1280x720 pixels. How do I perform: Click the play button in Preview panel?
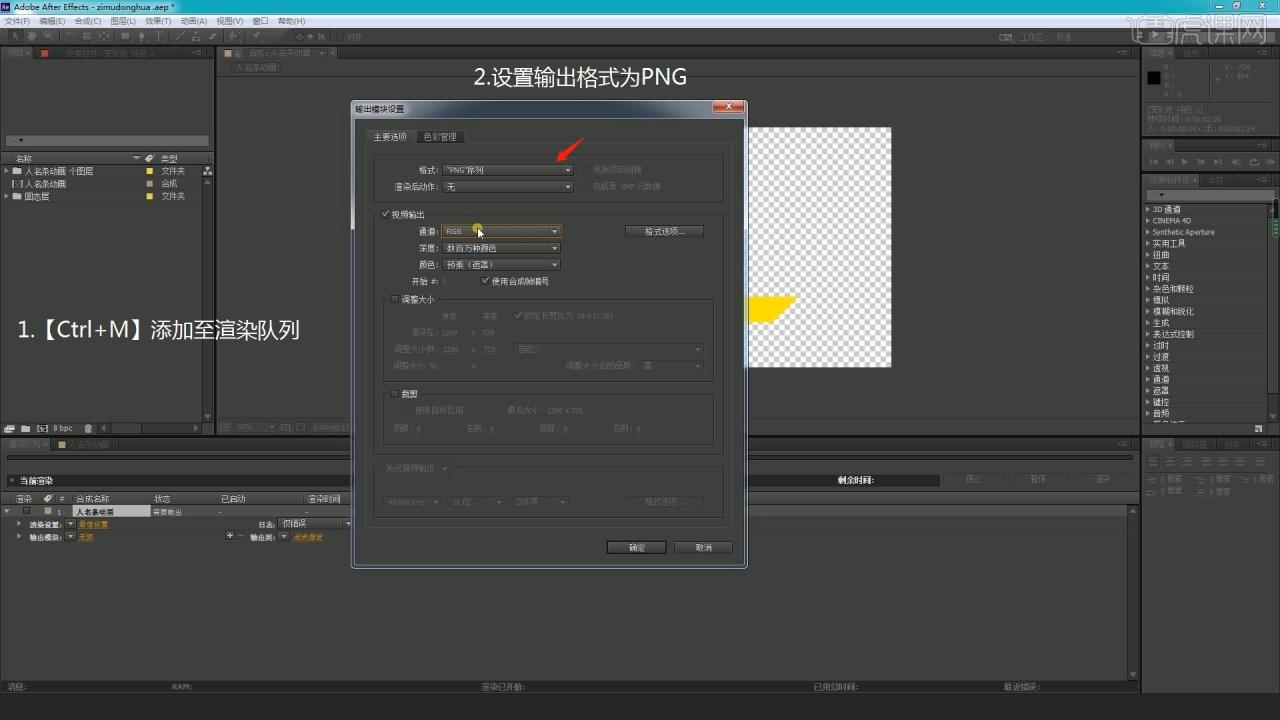(1185, 161)
